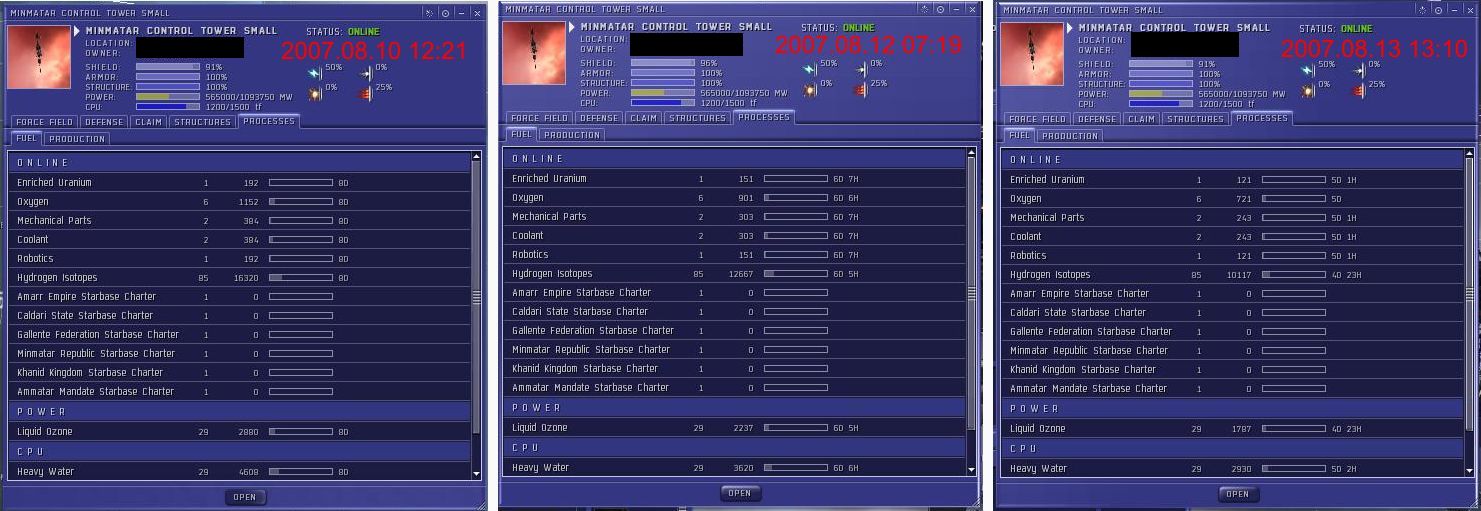The height and width of the screenshot is (511, 1481).
Task: Collapse the tower header triangle, 08.12 window
Action: pyautogui.click(x=574, y=26)
